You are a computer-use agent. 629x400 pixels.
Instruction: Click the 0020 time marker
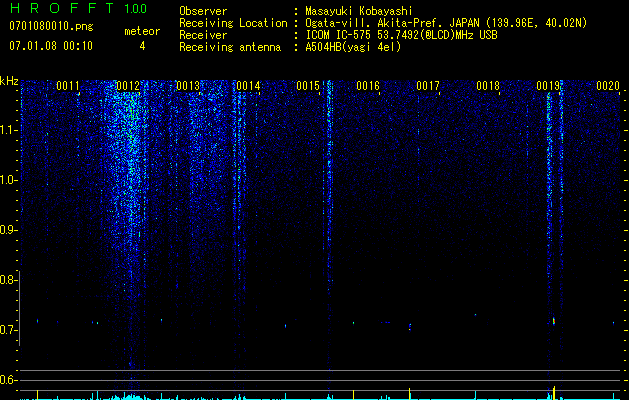(x=608, y=86)
